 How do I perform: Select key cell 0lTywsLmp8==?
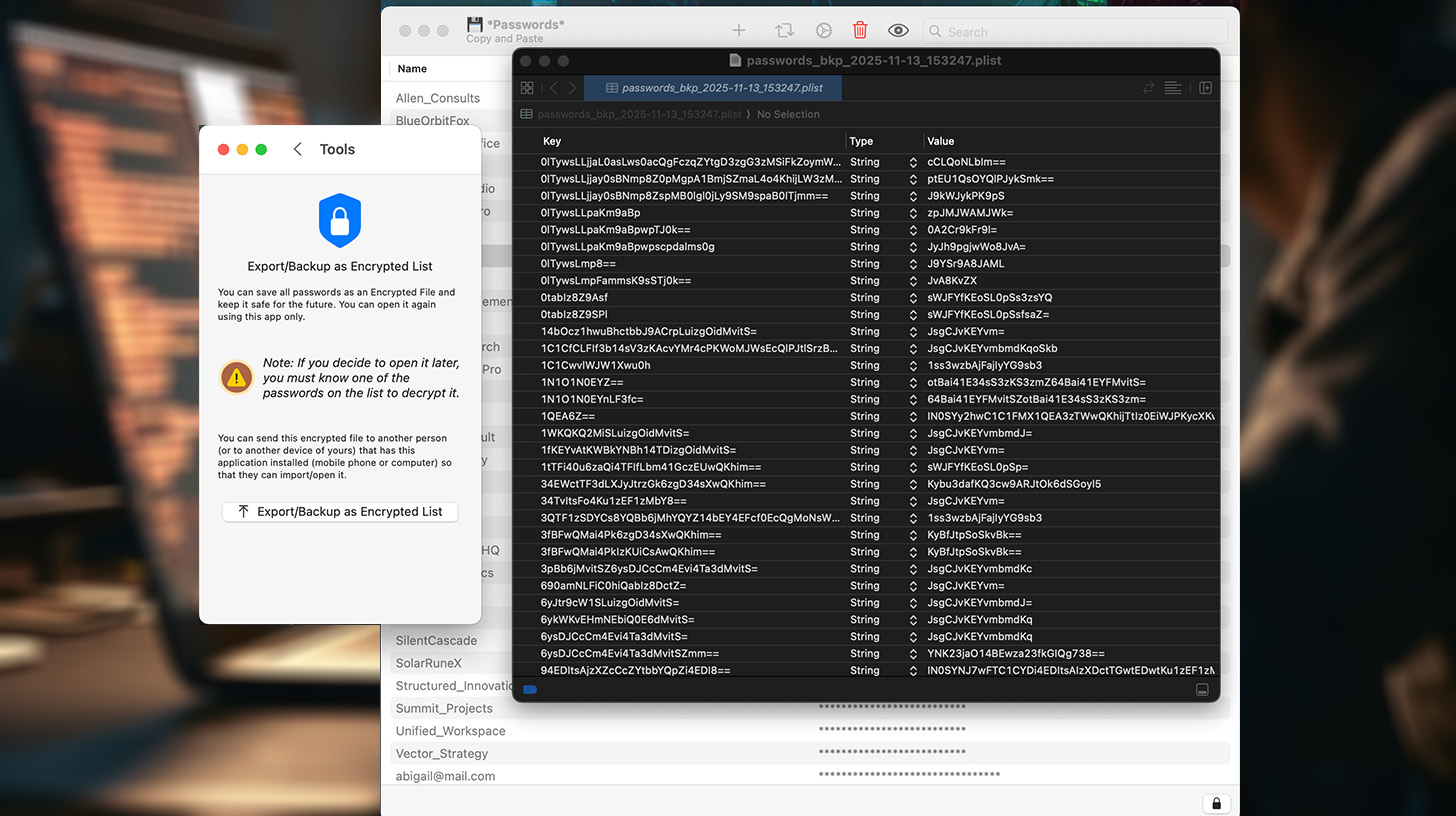click(x=578, y=264)
